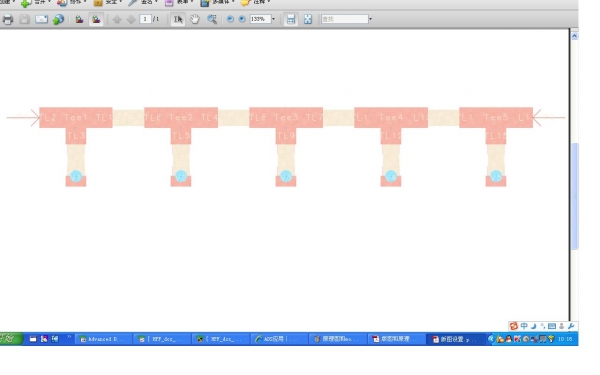Toggle scrolling page display mode
The height and width of the screenshot is (375, 600).
point(291,19)
